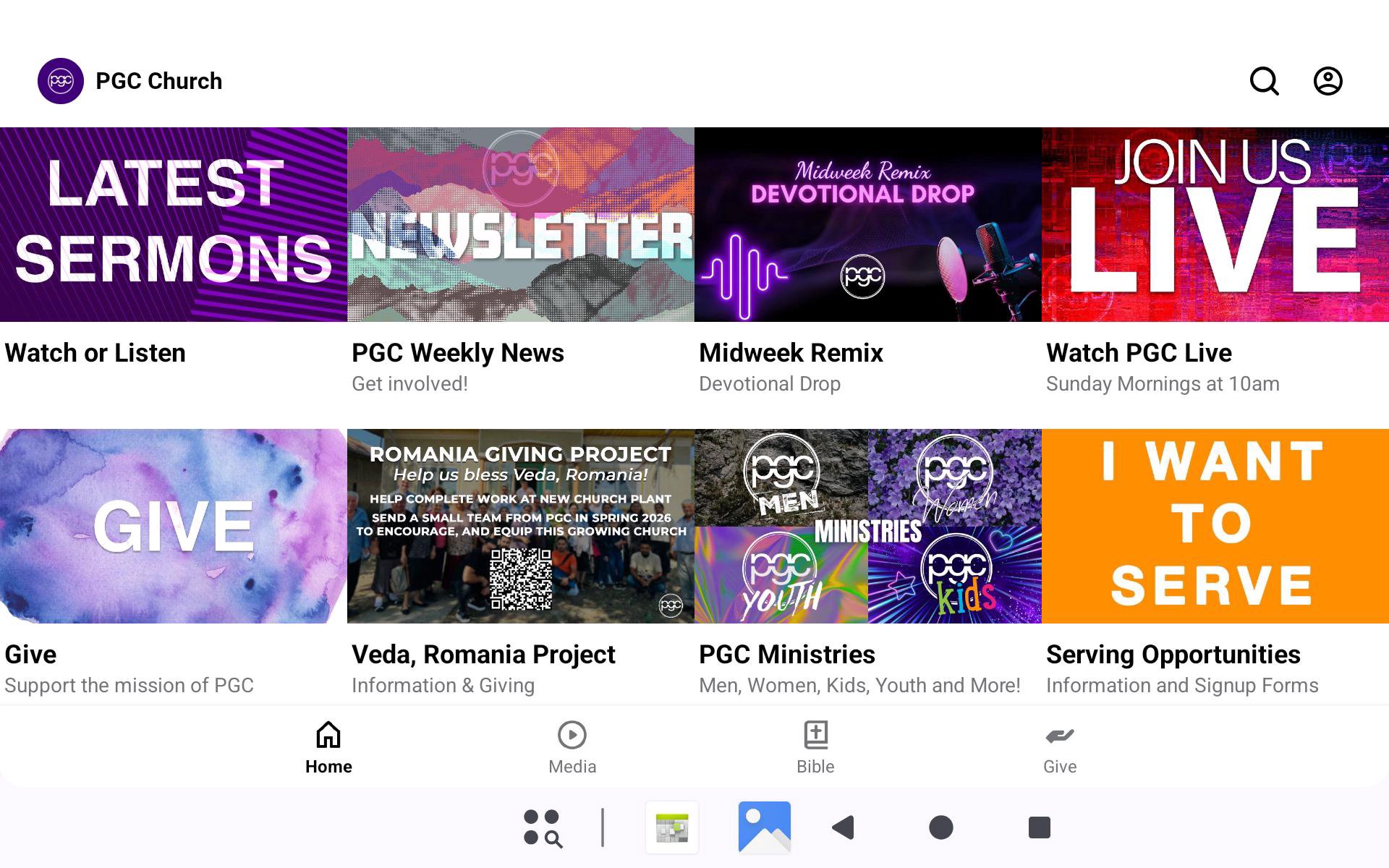Image resolution: width=1389 pixels, height=868 pixels.
Task: Click the Veda, Romania Project title
Action: (x=483, y=655)
